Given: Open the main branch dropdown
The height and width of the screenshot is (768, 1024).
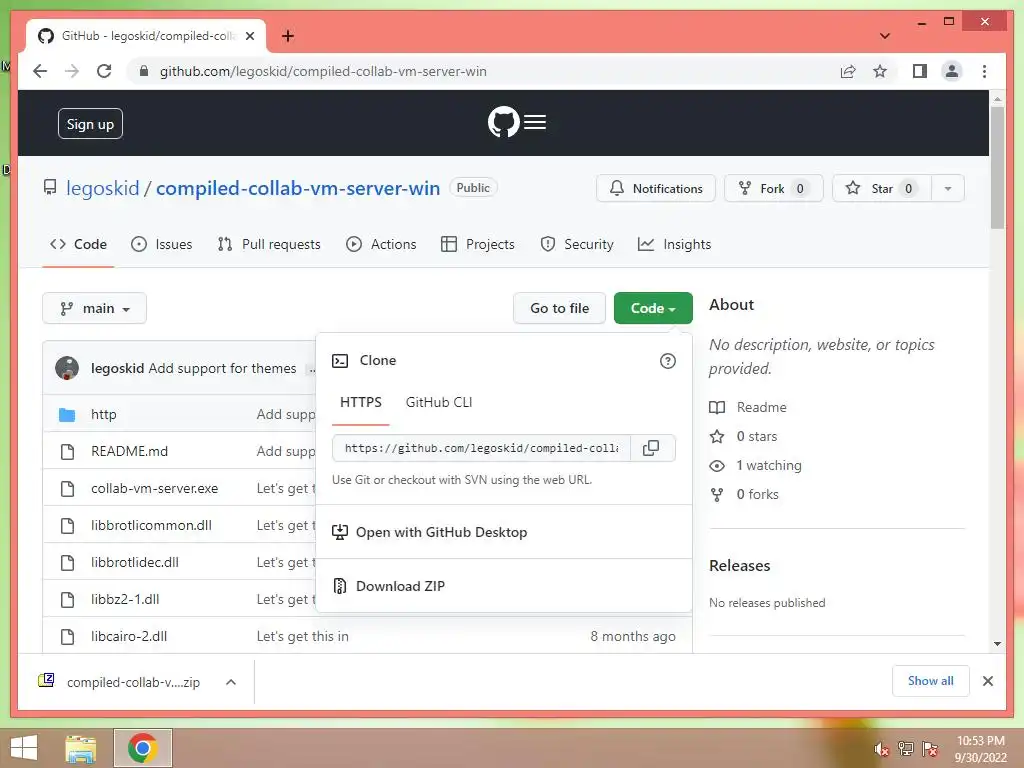Looking at the screenshot, I should [95, 308].
